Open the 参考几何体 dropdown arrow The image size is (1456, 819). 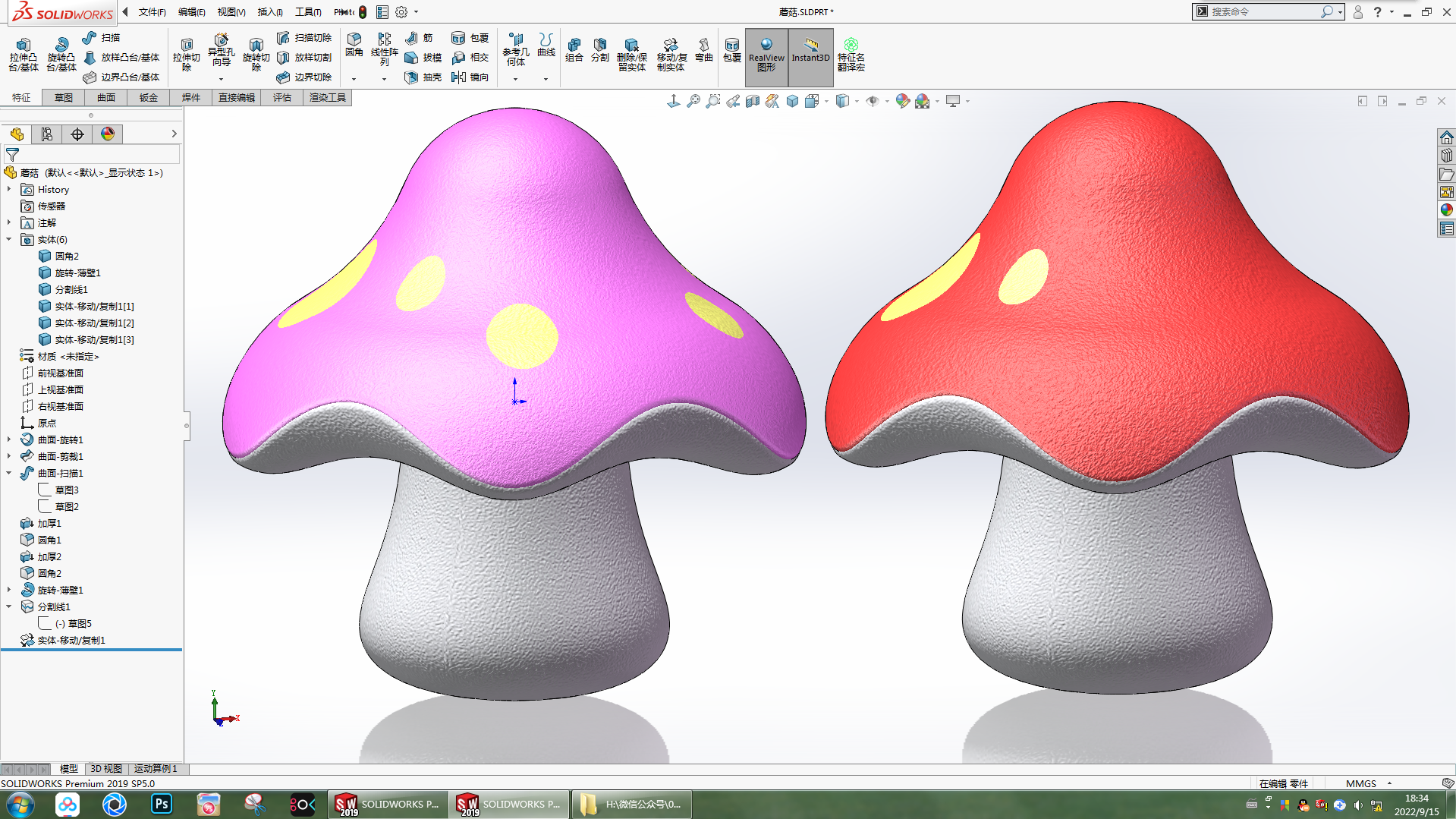(516, 79)
